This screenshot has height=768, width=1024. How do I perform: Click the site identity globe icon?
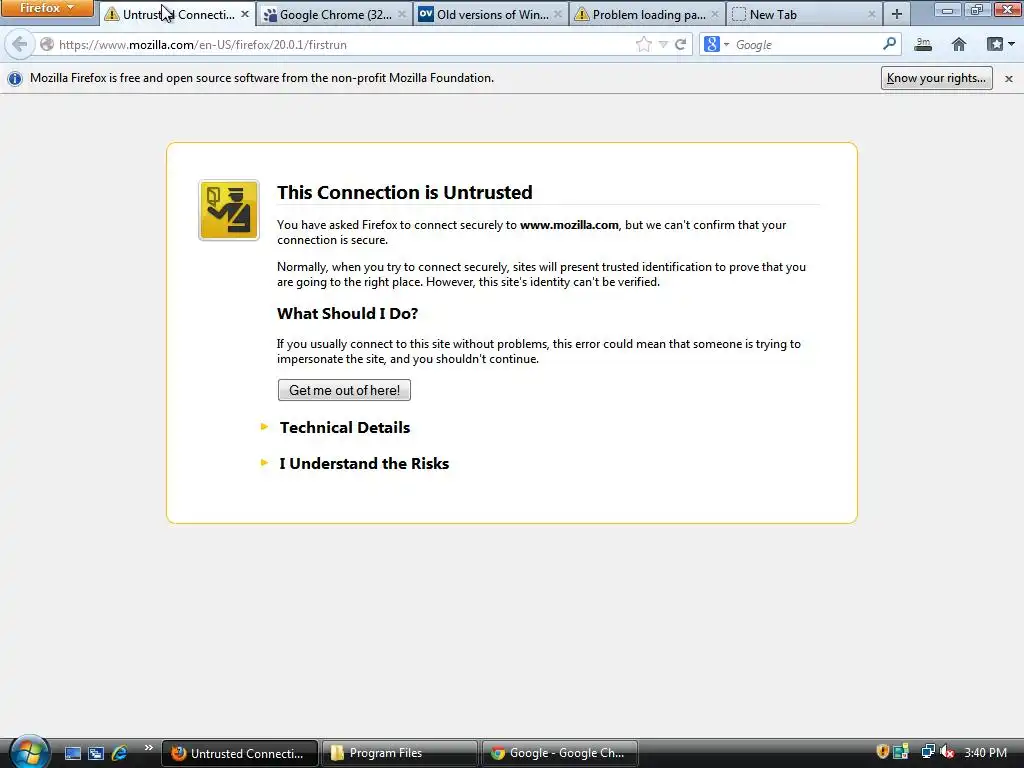tap(46, 44)
